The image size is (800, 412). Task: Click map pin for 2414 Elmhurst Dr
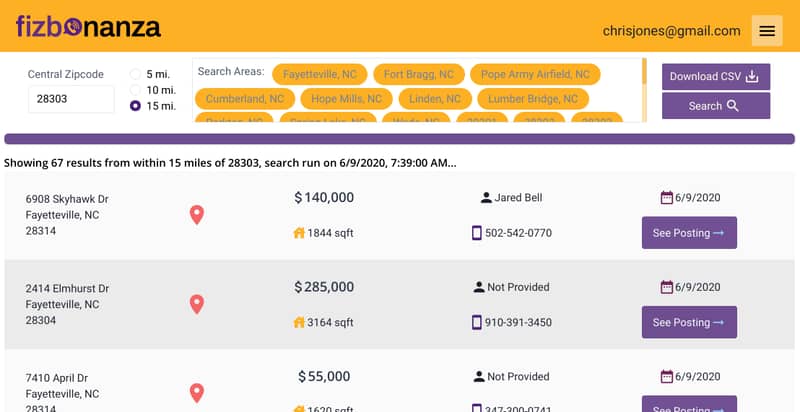point(197,304)
